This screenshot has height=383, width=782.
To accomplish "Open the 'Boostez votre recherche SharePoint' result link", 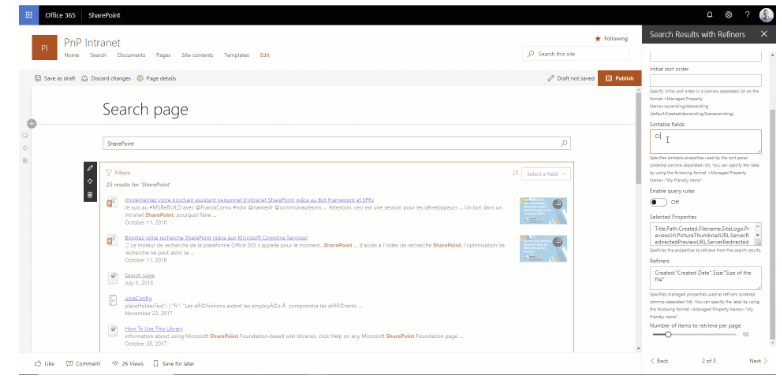I will (216, 237).
